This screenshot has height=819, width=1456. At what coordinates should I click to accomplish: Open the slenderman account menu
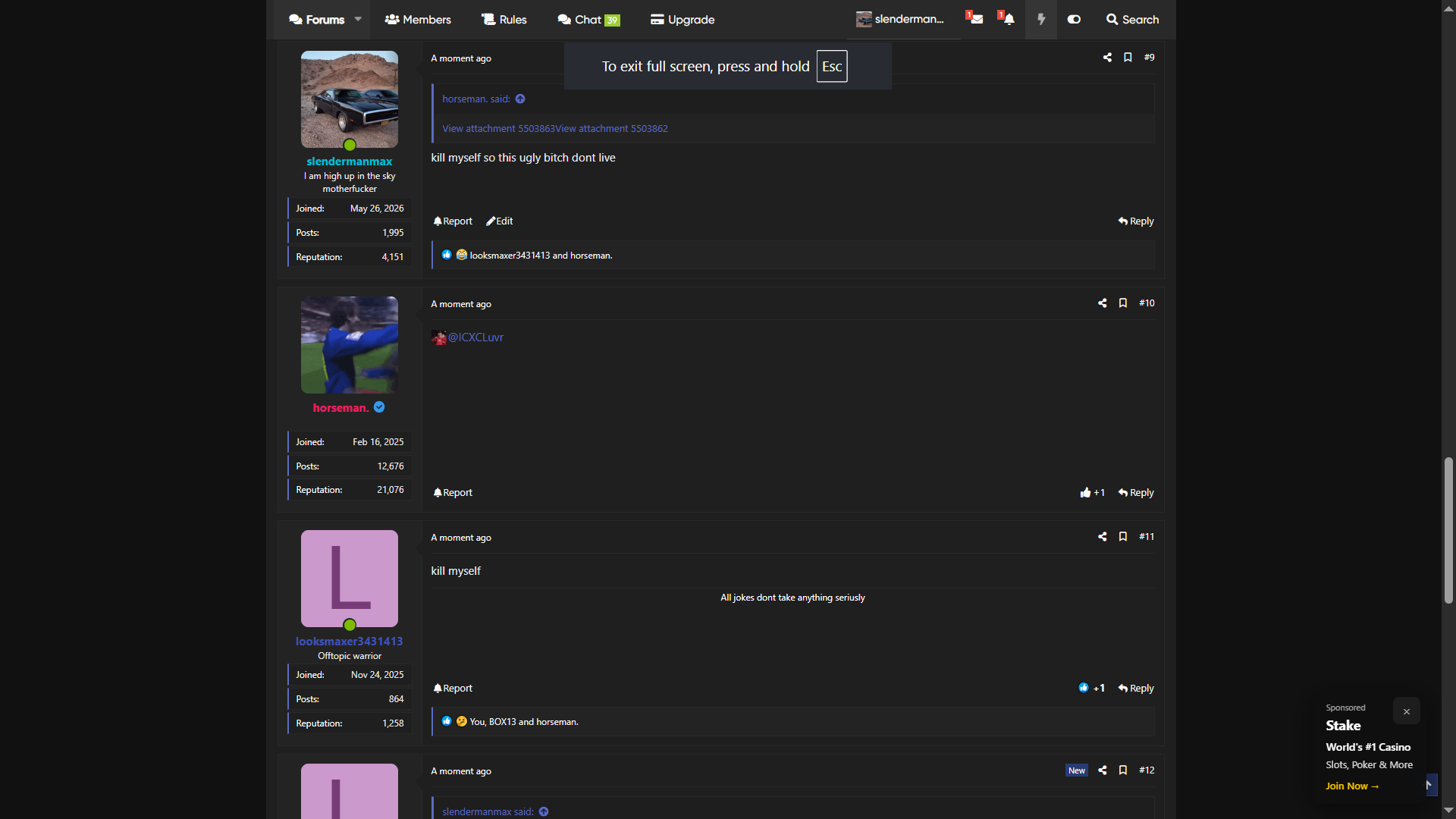900,19
